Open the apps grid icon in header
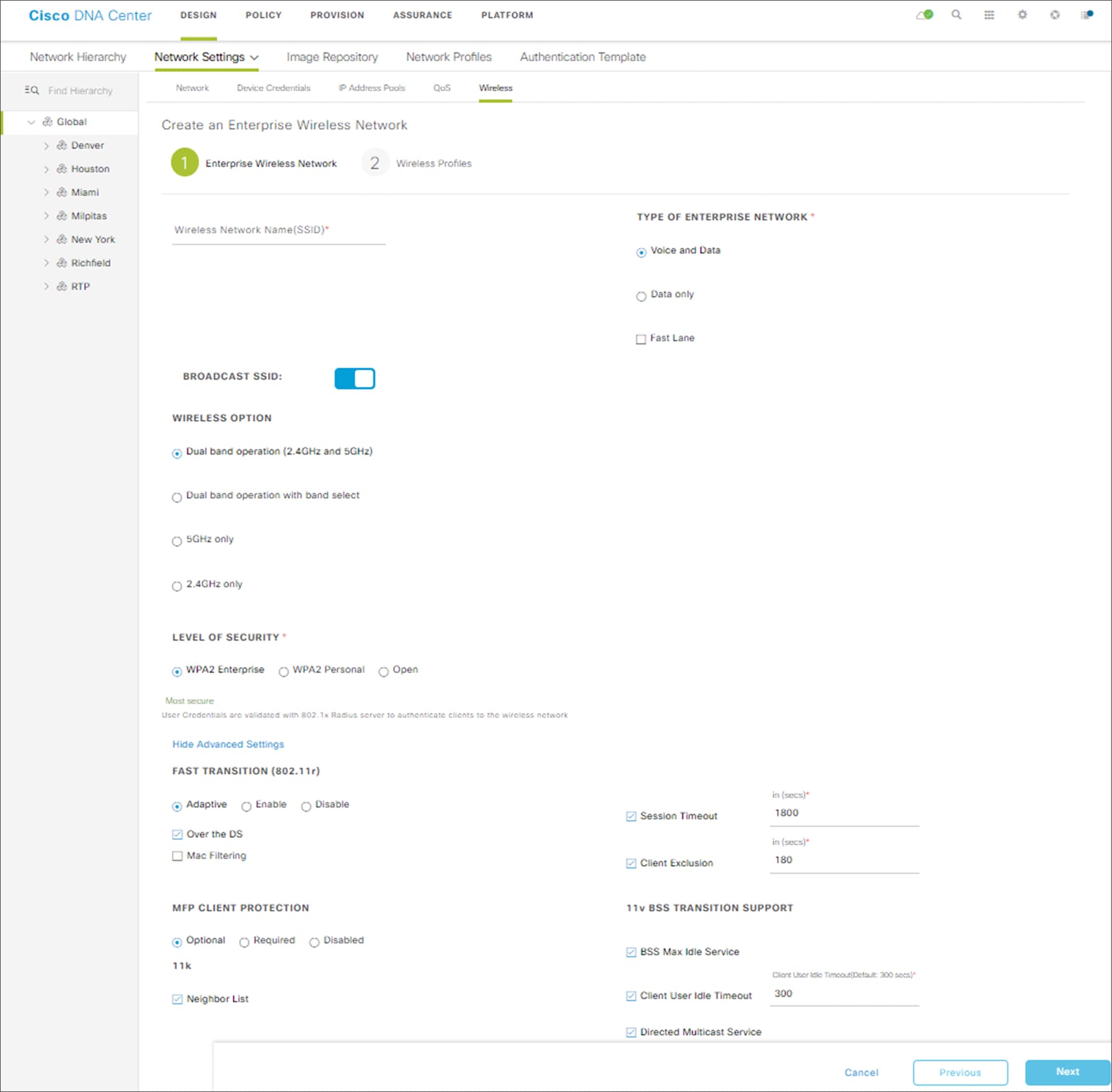This screenshot has height=1092, width=1112. click(989, 15)
